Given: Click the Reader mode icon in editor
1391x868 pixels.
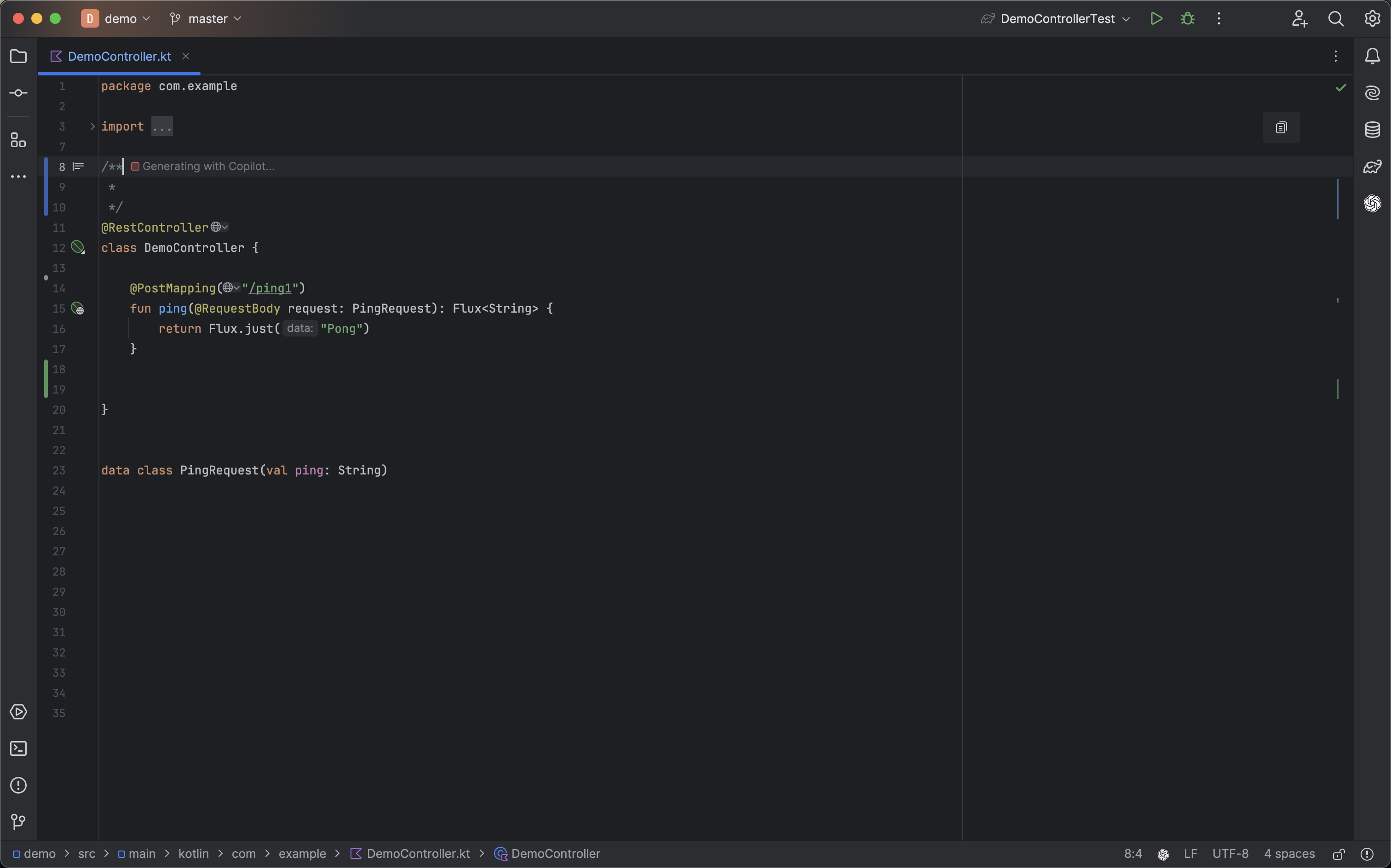Looking at the screenshot, I should pos(1282,127).
